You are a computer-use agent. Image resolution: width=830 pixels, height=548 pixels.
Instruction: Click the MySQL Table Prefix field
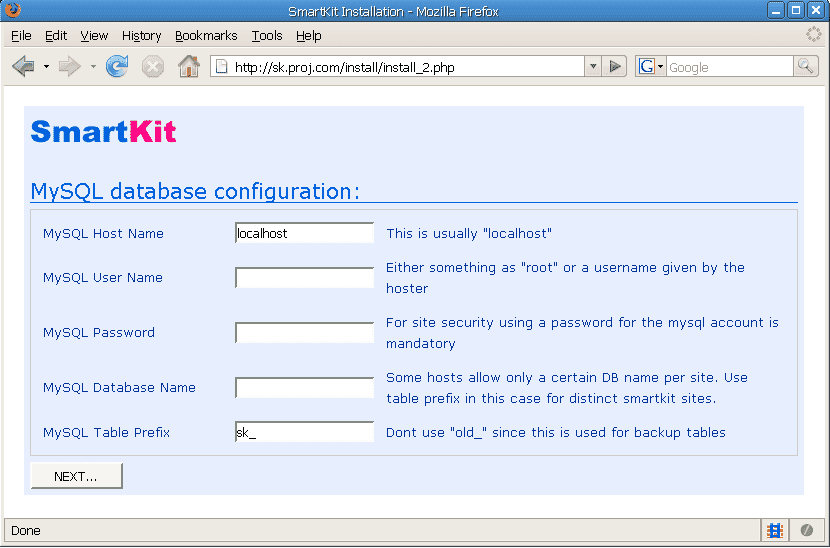(304, 432)
